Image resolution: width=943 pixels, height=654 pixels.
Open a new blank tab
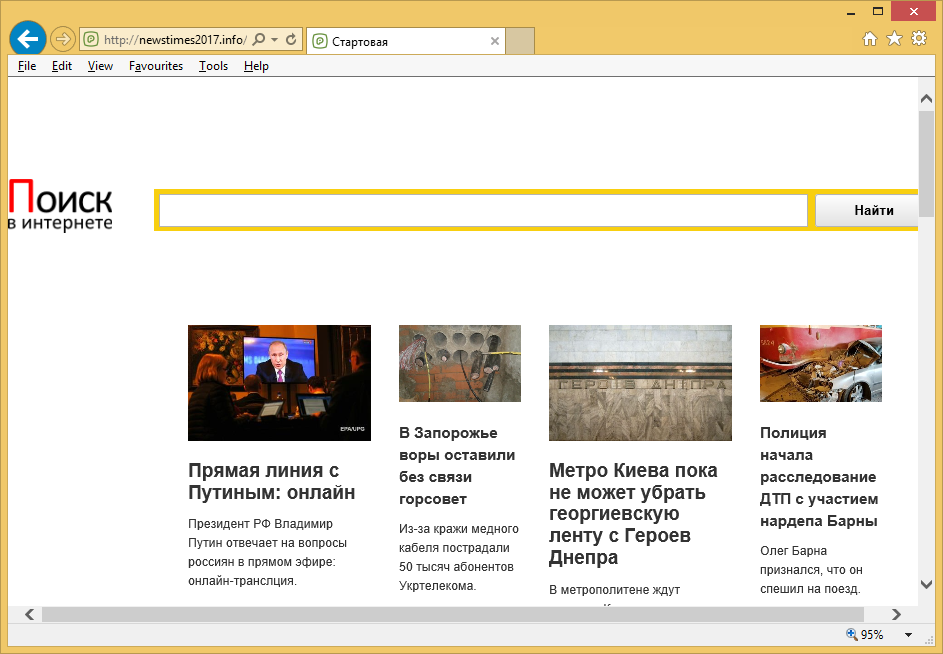(520, 41)
